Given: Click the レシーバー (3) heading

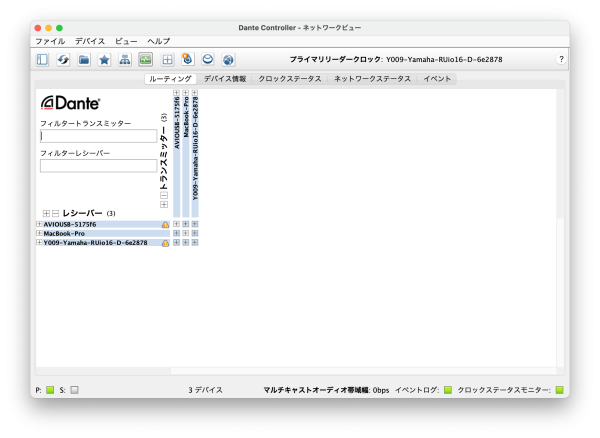Looking at the screenshot, I should click(89, 213).
